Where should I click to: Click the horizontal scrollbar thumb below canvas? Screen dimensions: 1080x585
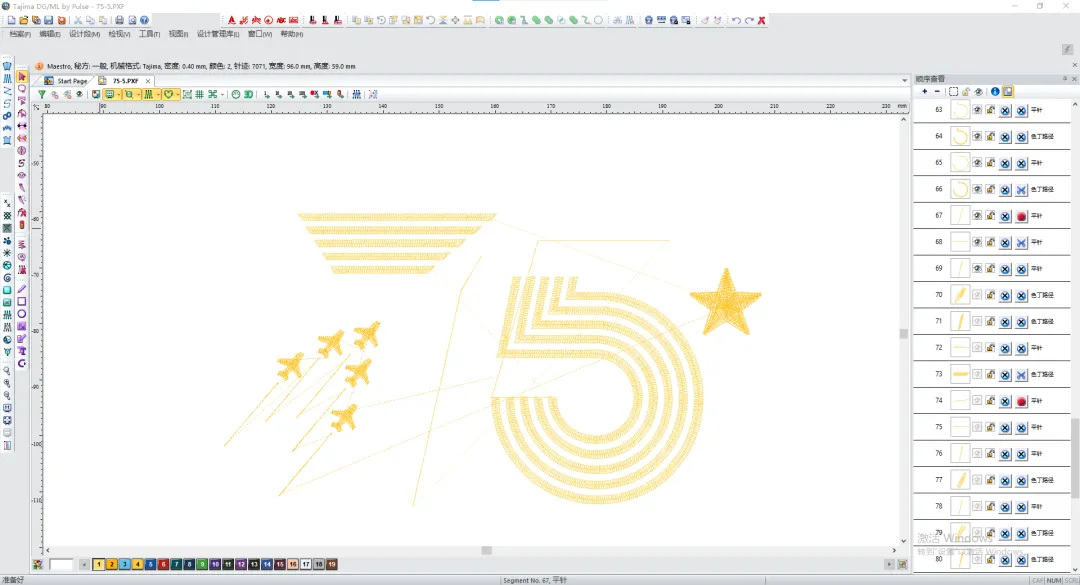486,551
